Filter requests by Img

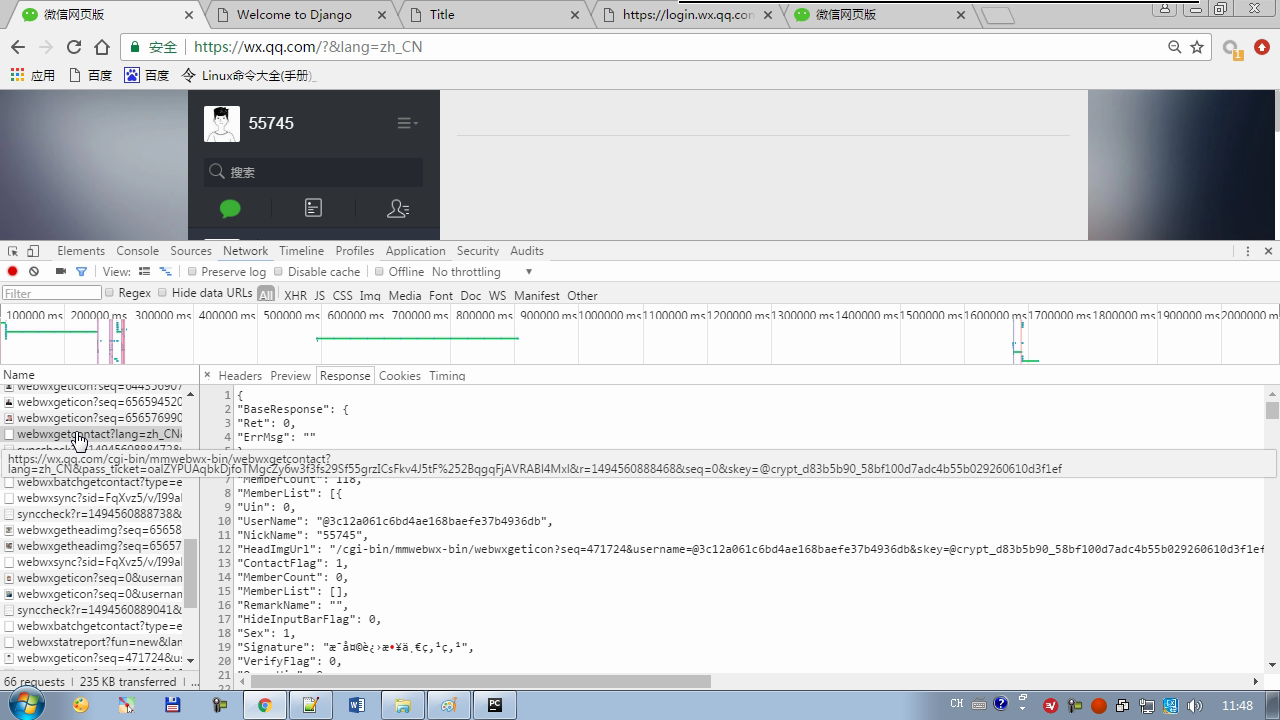370,296
